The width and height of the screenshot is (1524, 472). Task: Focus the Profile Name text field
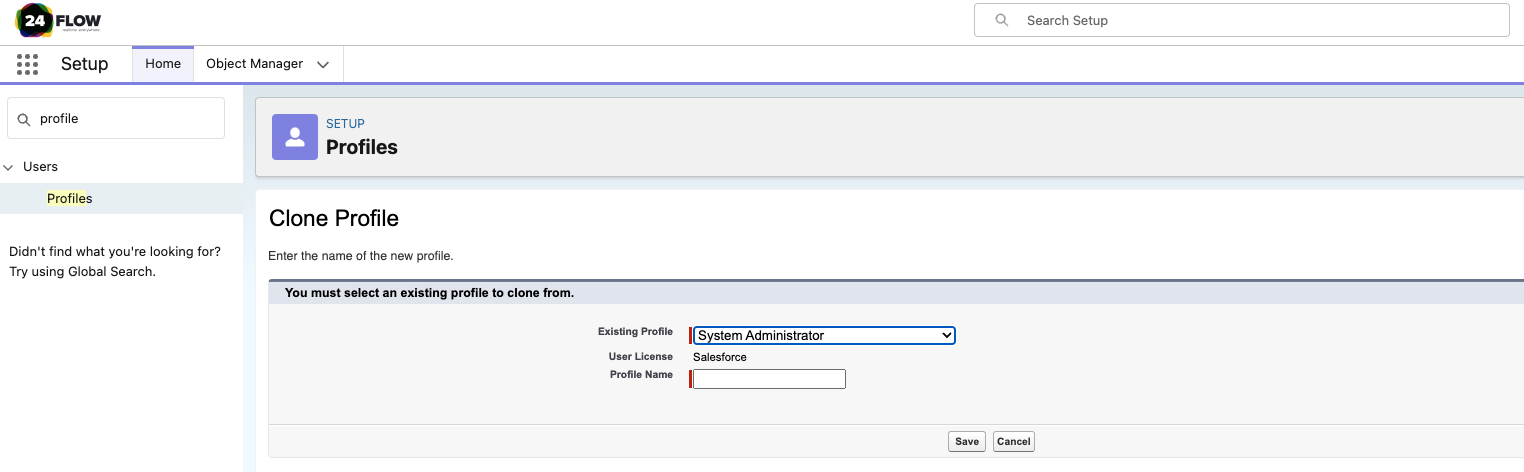[x=769, y=379]
